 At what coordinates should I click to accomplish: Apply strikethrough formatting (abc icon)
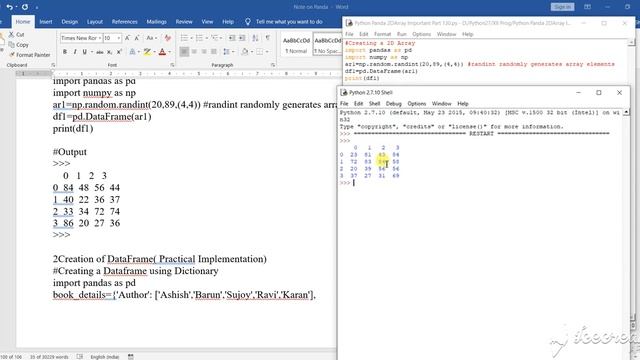pos(99,52)
